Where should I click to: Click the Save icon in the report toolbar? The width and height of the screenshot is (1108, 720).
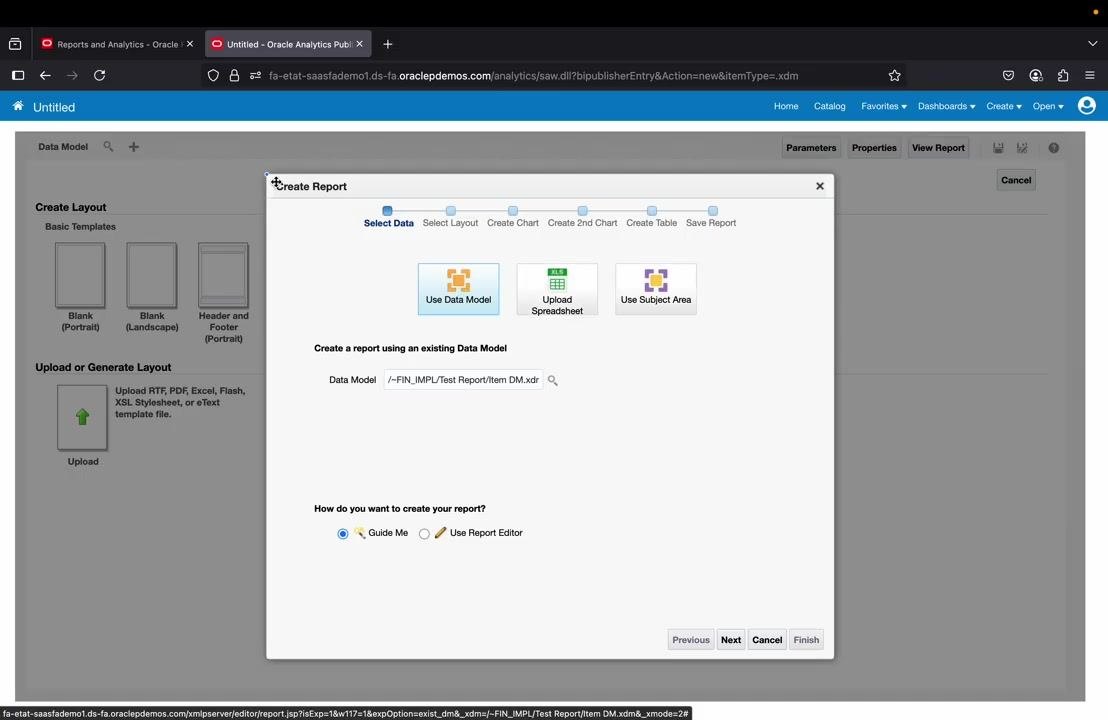[998, 148]
